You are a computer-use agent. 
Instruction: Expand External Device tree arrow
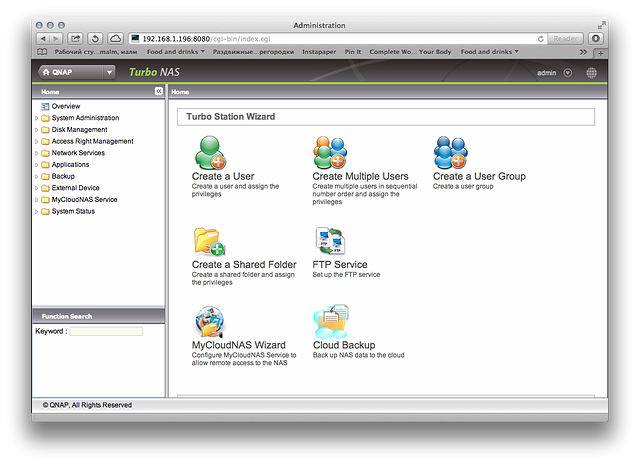[x=36, y=188]
